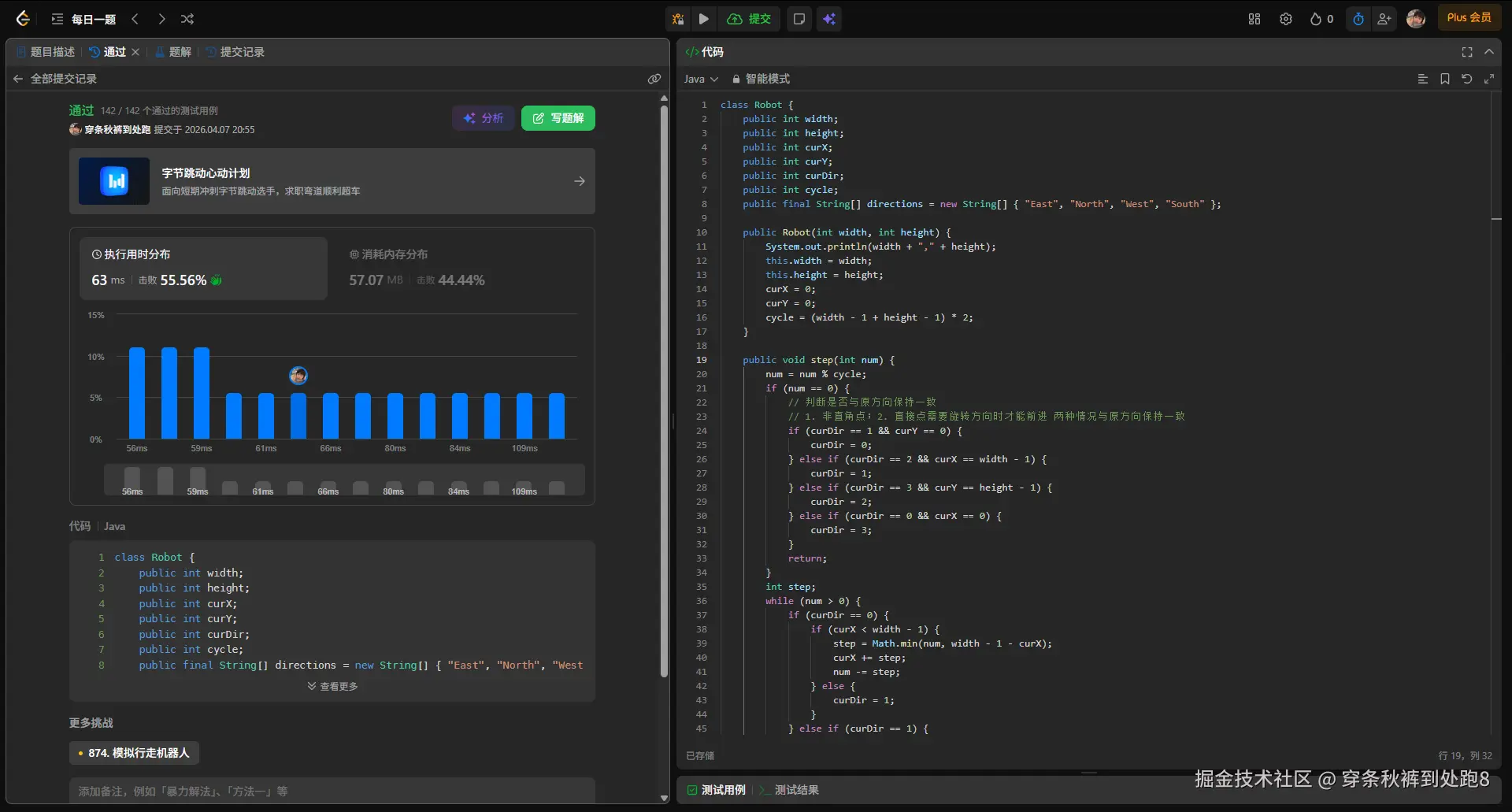This screenshot has width=1512, height=812.
Task: Open the debug icon in top toolbar
Action: [677, 19]
